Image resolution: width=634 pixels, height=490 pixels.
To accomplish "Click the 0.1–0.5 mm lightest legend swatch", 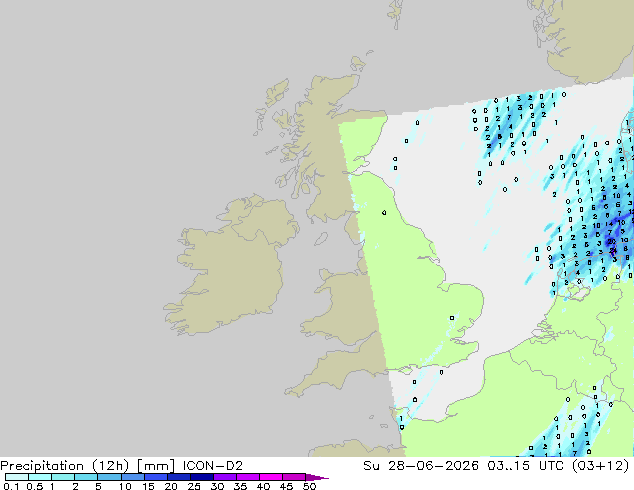I will [17, 477].
